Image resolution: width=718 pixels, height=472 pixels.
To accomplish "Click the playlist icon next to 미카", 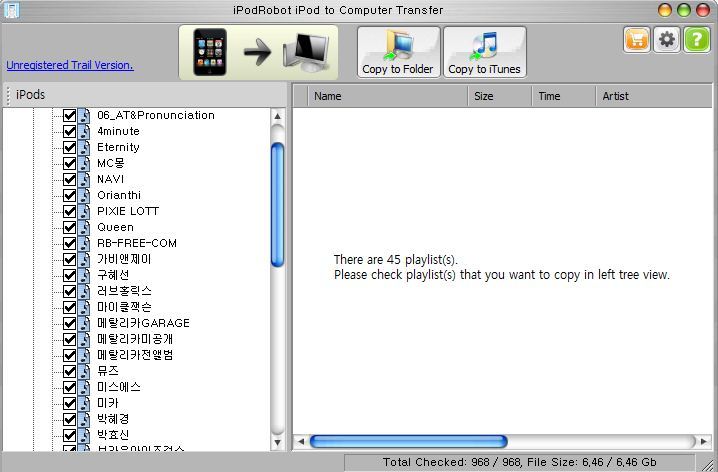I will [84, 403].
